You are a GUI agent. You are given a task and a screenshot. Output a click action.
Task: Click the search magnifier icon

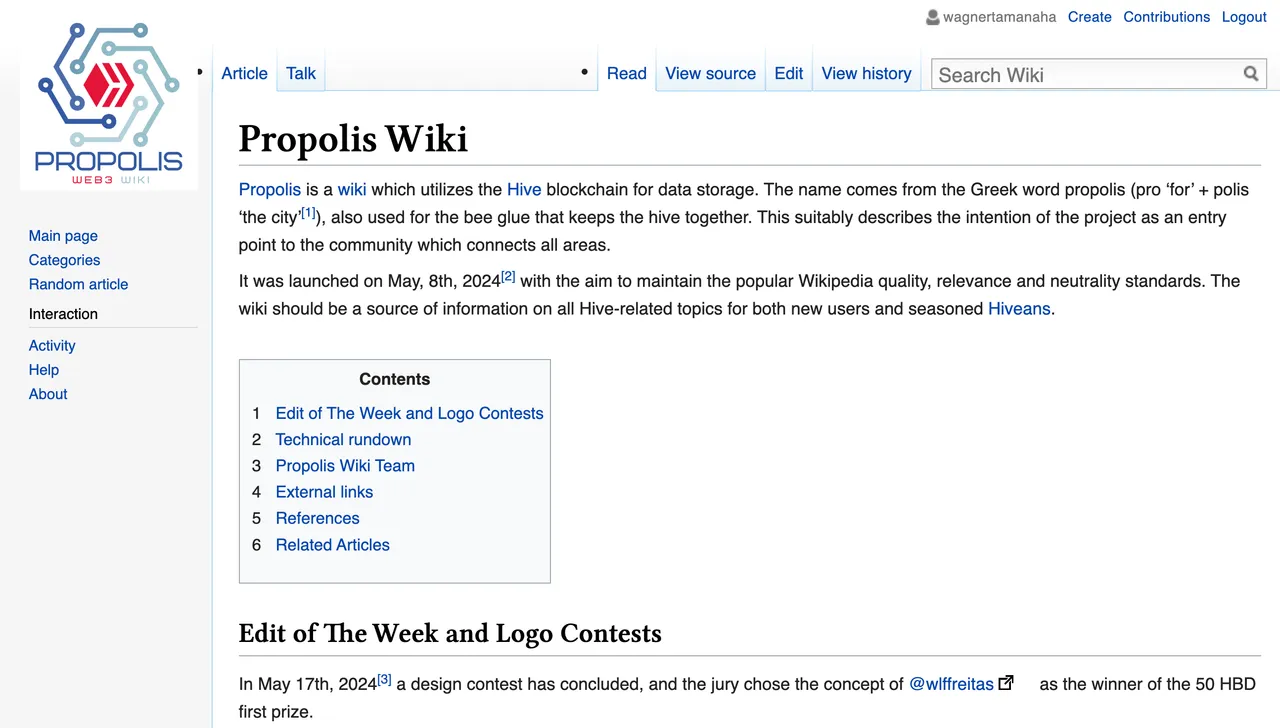[1251, 73]
